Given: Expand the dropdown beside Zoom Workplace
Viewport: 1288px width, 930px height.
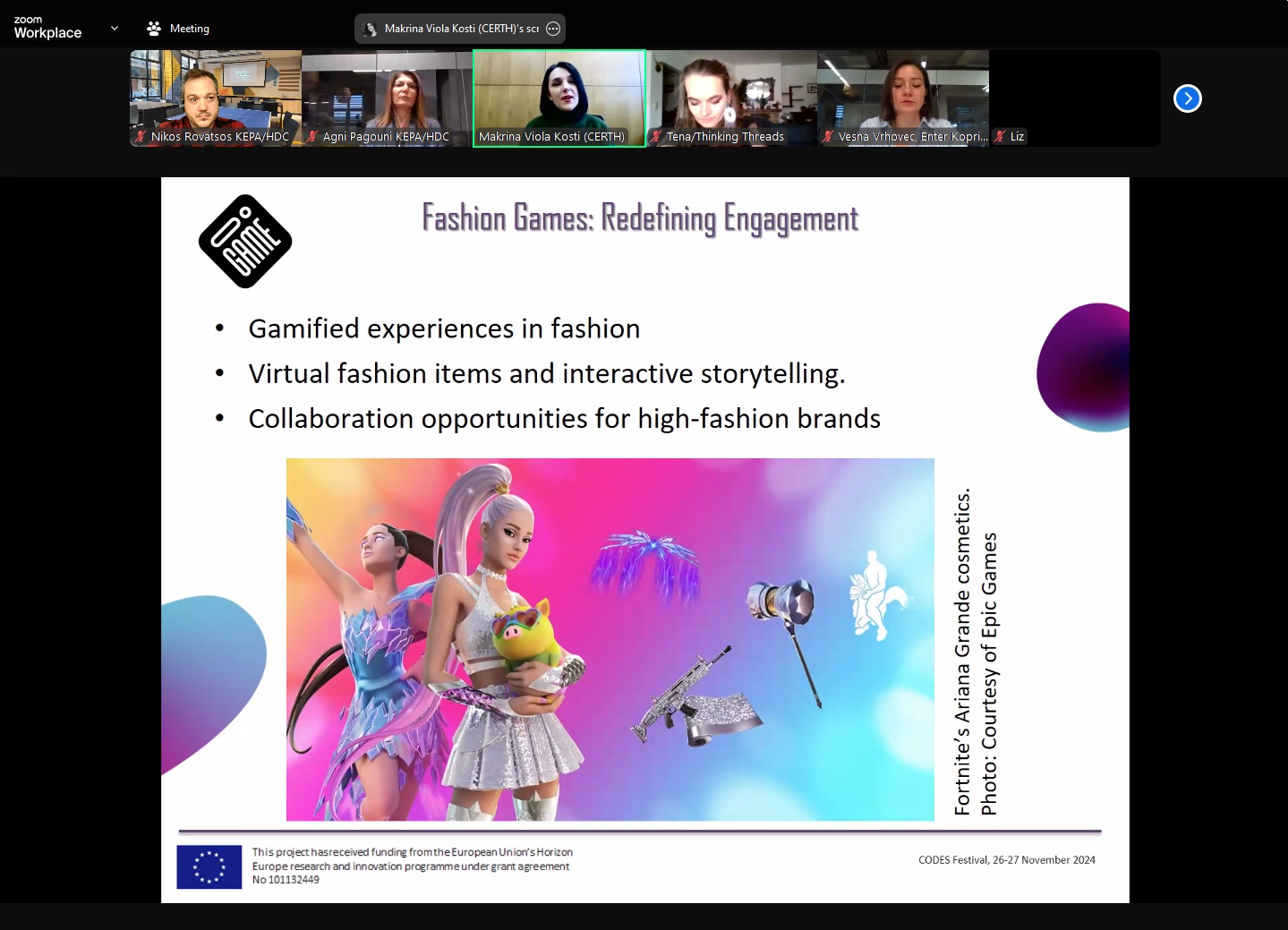Looking at the screenshot, I should tap(115, 29).
